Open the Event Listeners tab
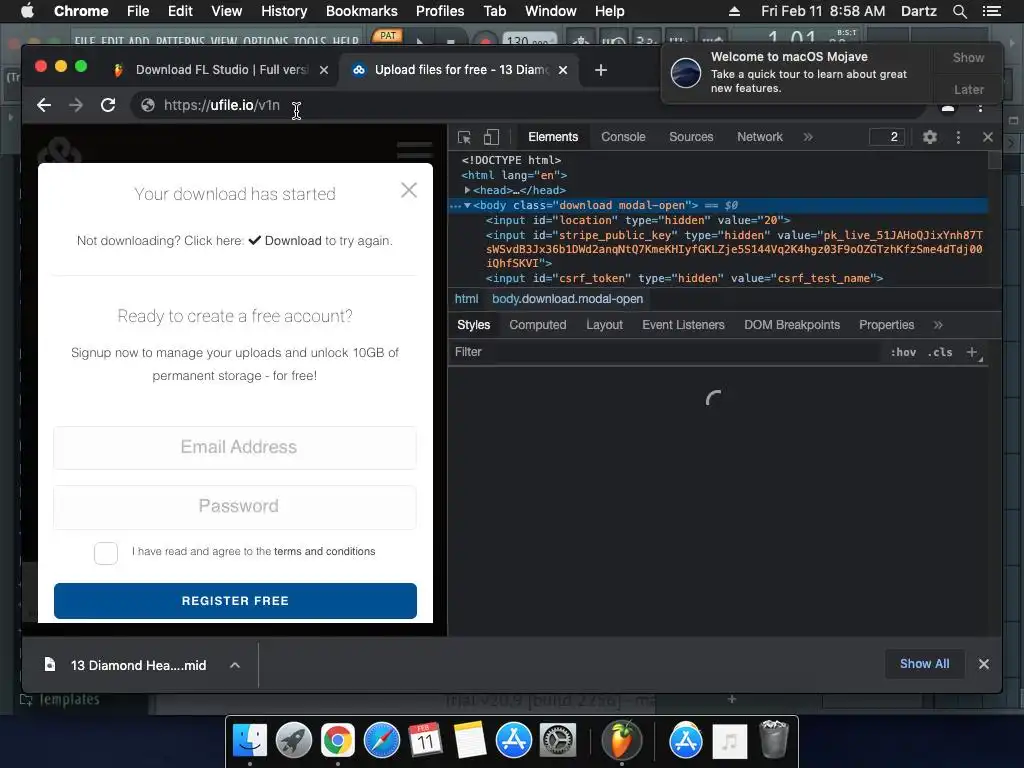 tap(683, 325)
